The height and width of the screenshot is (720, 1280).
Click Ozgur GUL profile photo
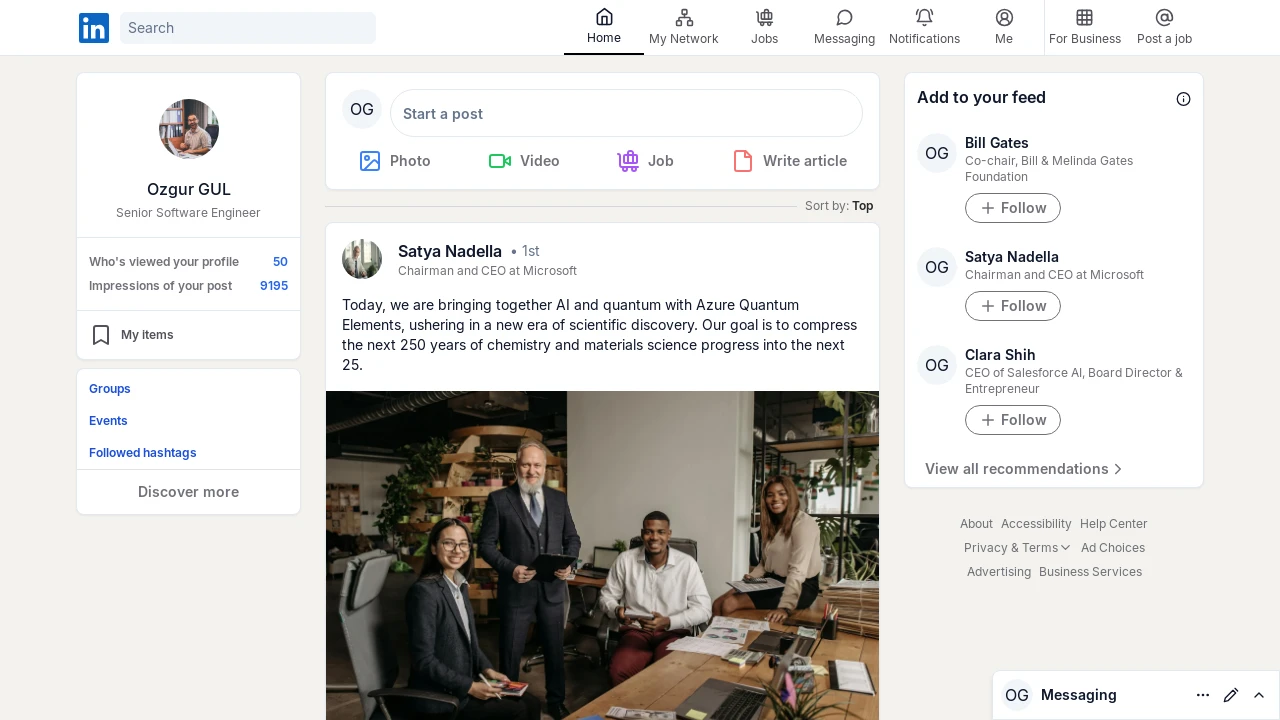[189, 129]
